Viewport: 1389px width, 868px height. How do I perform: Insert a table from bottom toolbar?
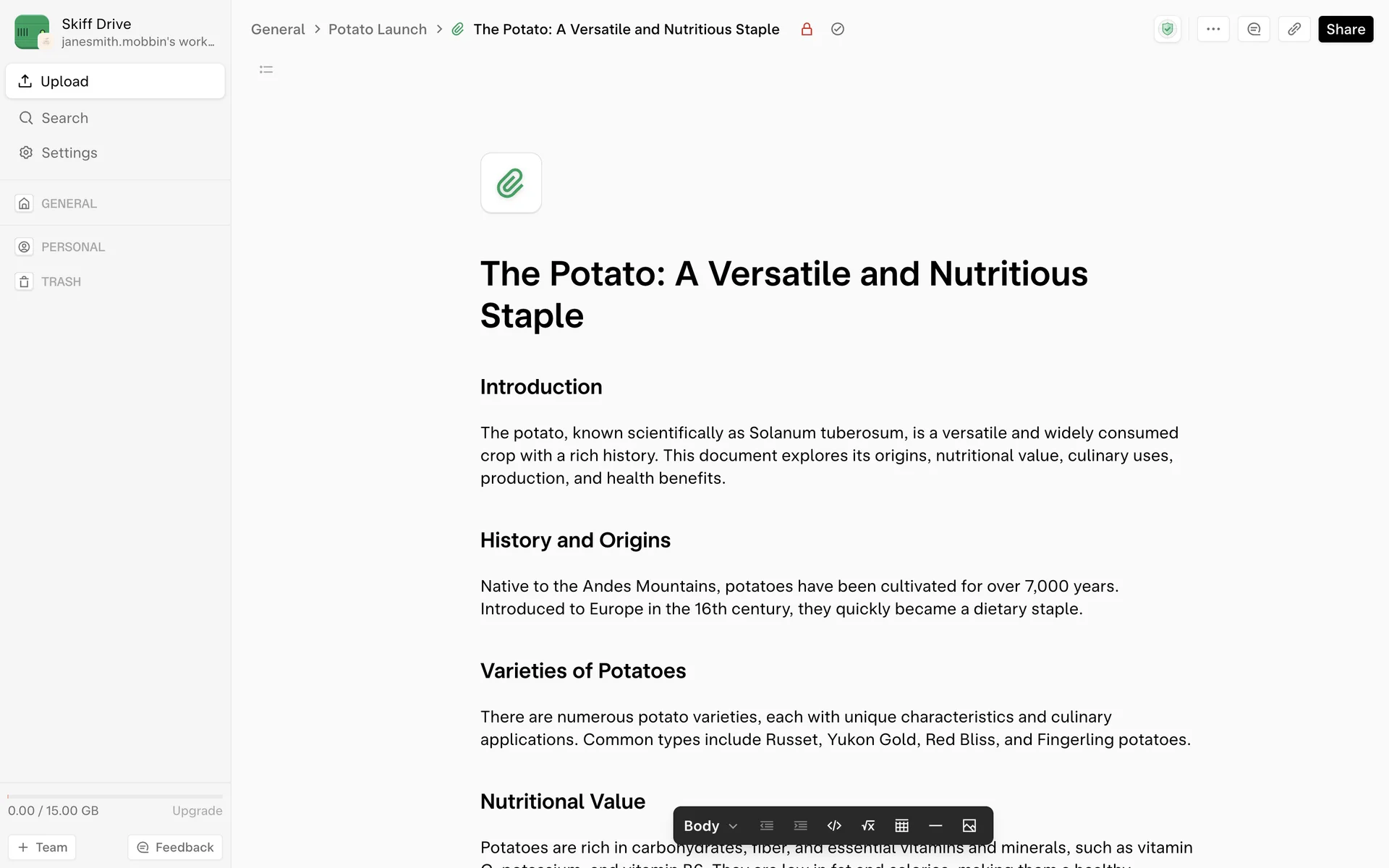pyautogui.click(x=901, y=825)
